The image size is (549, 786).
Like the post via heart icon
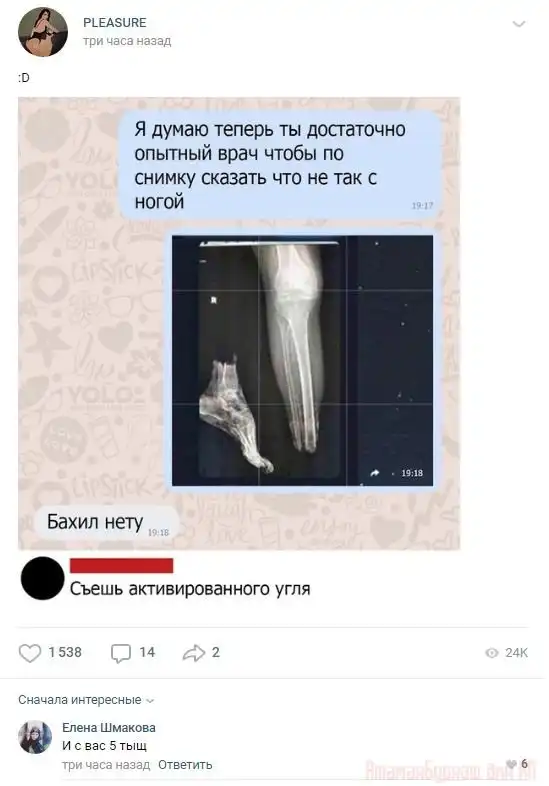tap(30, 653)
